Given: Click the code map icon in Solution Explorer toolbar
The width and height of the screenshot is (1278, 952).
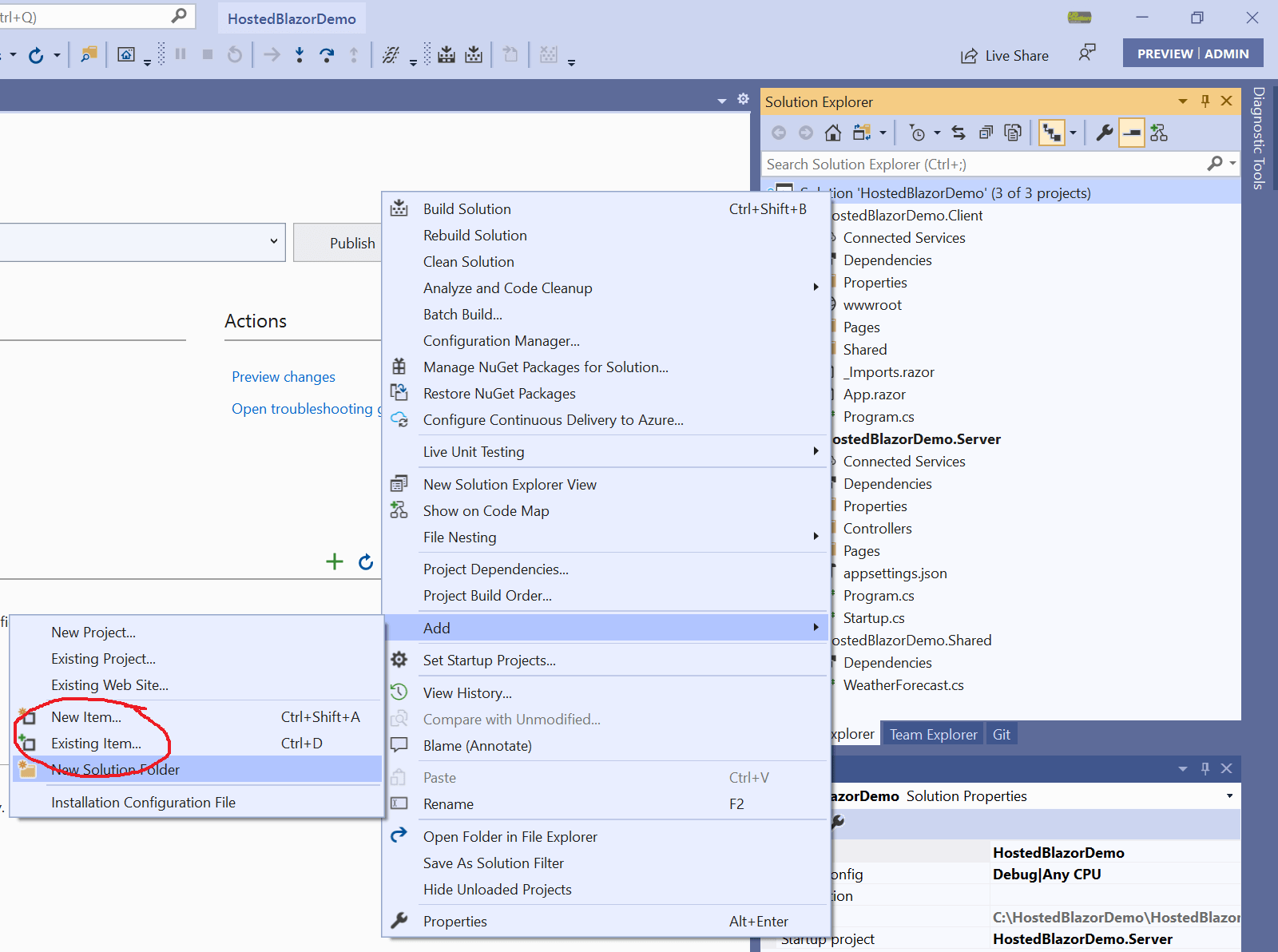Looking at the screenshot, I should click(1159, 133).
